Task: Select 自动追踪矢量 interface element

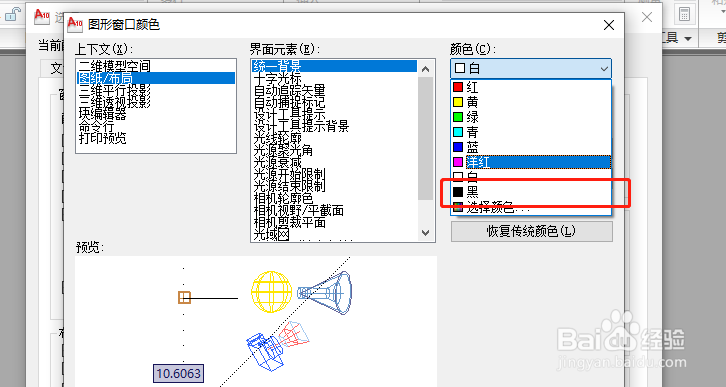Action: pos(334,90)
